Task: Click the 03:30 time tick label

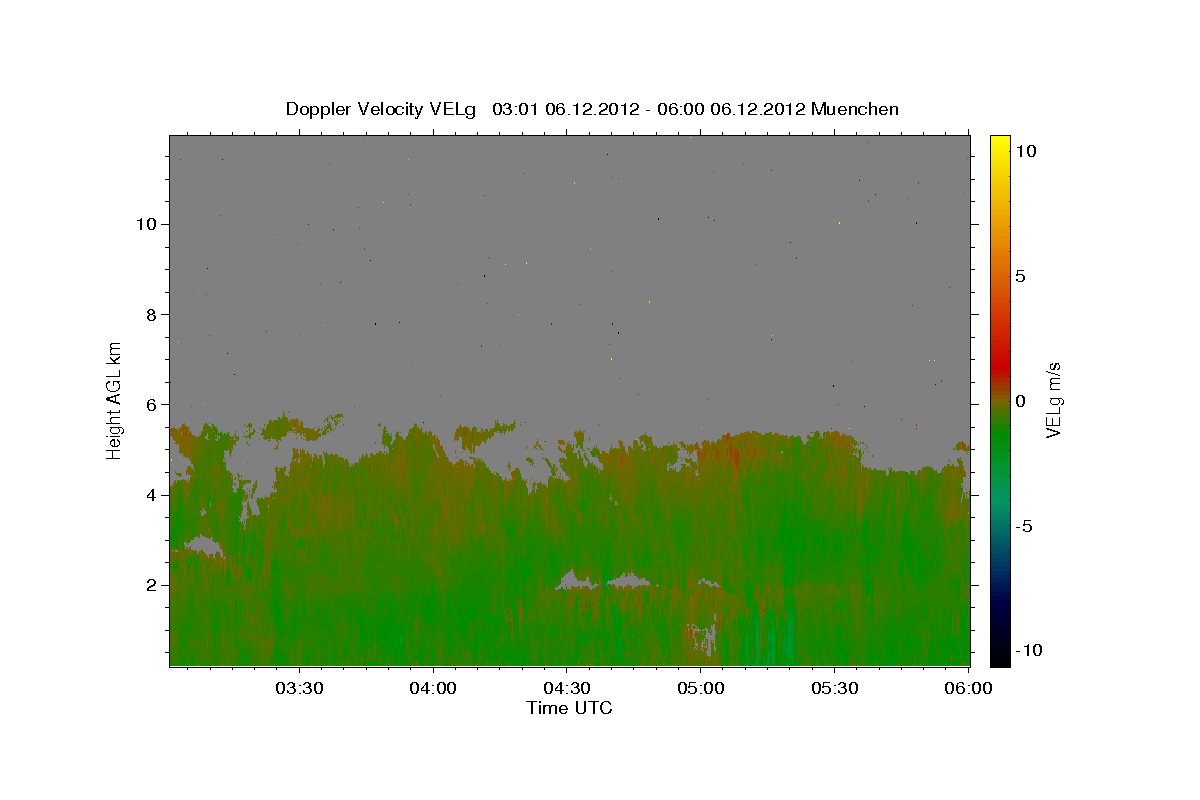Action: [x=299, y=688]
